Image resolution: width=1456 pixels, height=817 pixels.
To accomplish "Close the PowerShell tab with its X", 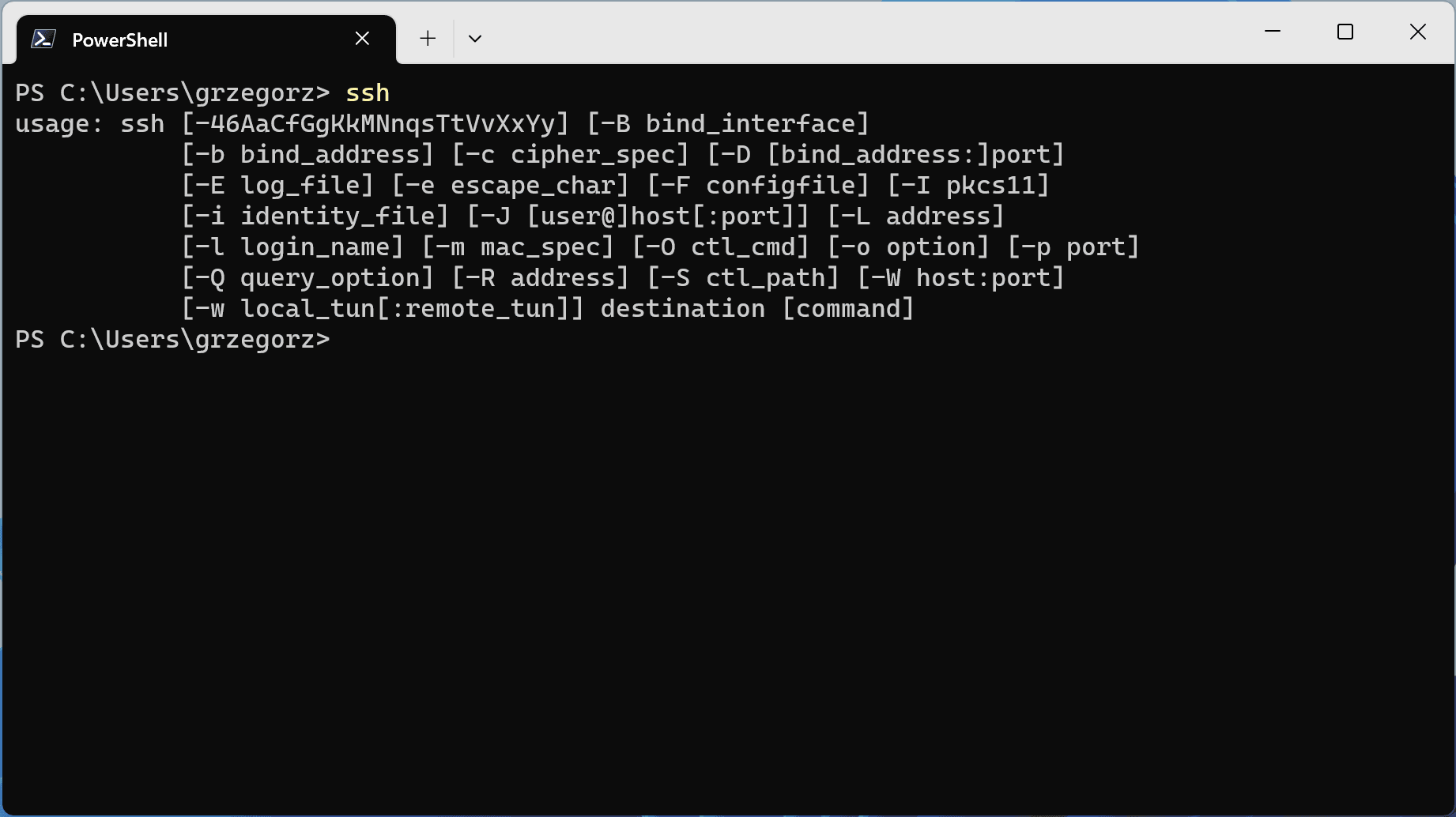I will pos(362,37).
